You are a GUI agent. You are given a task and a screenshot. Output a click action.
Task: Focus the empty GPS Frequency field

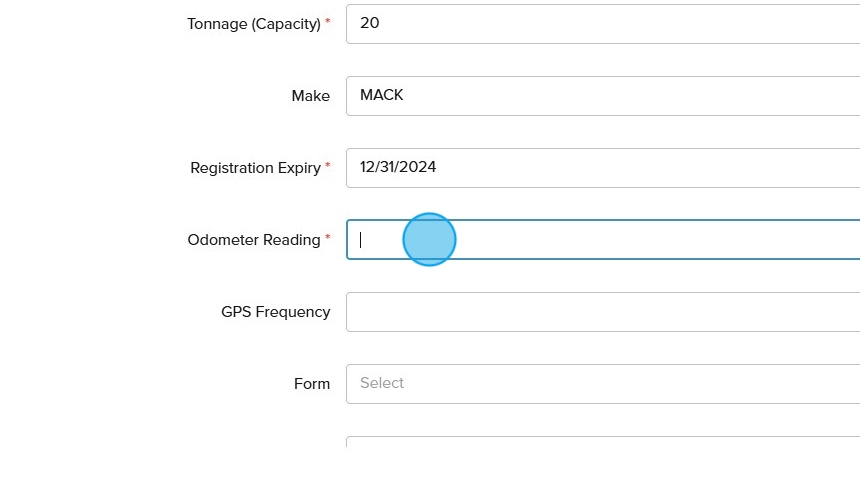point(600,312)
